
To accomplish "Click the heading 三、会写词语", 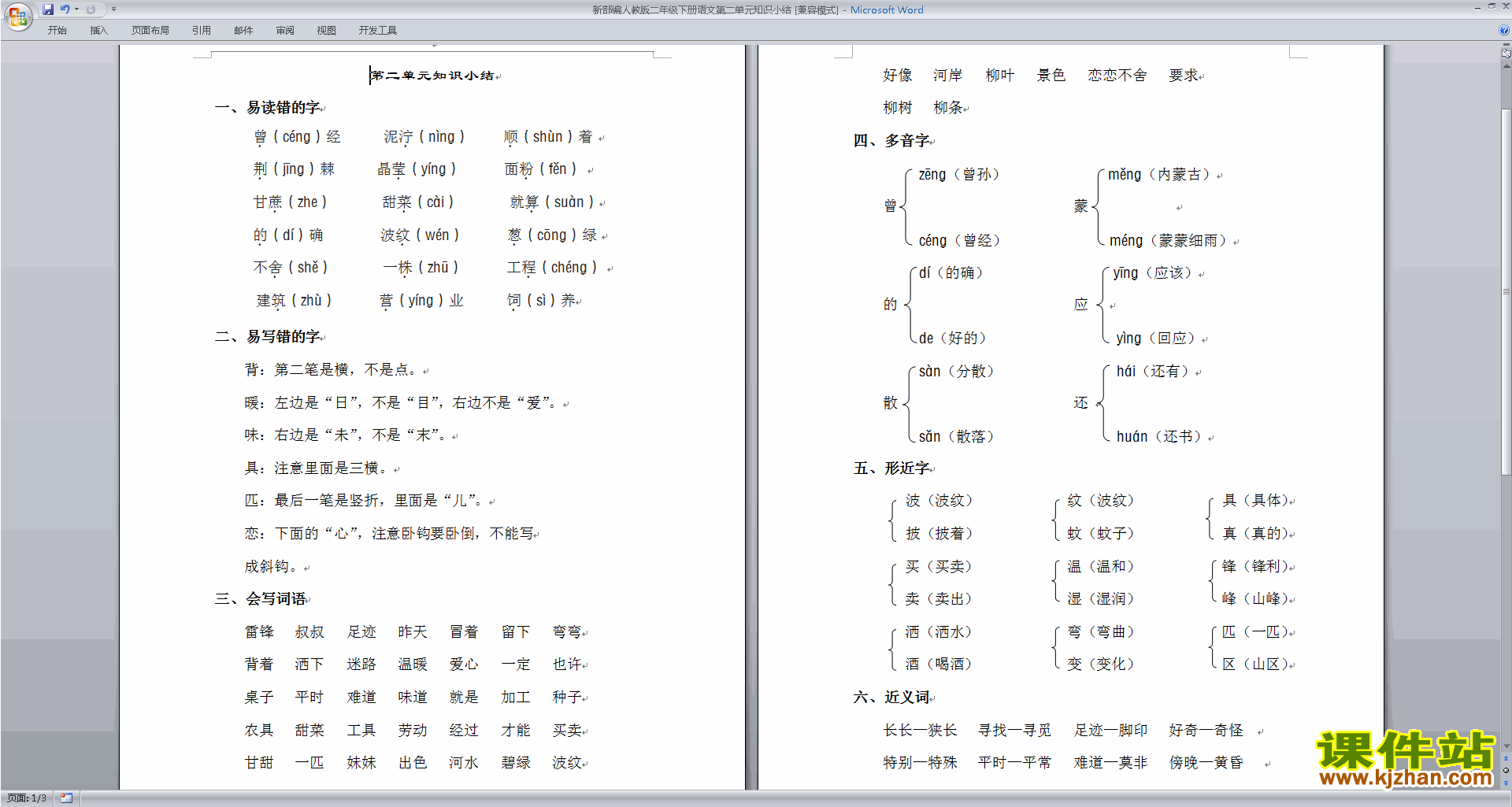I will 260,599.
